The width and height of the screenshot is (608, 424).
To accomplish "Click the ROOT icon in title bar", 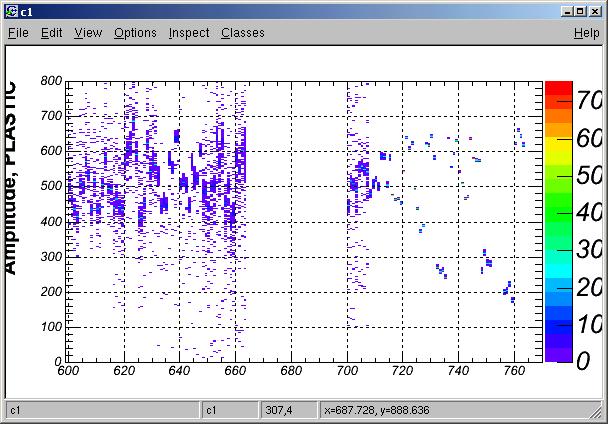I will tap(12, 12).
